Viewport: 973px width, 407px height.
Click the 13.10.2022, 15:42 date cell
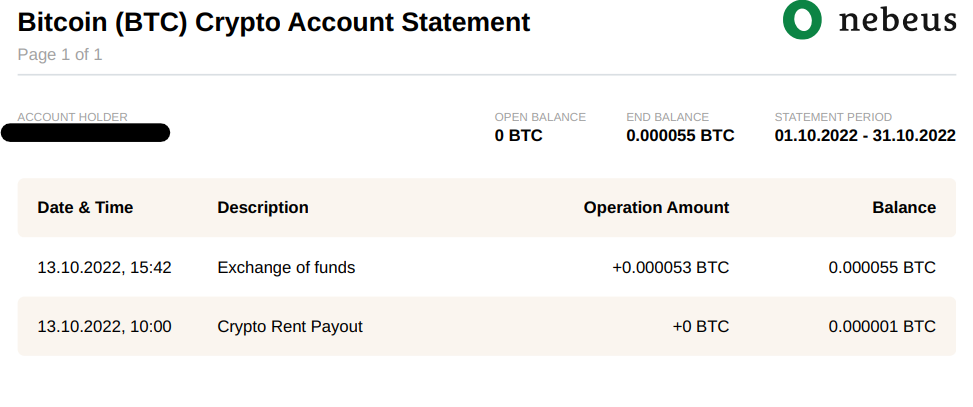tap(104, 267)
